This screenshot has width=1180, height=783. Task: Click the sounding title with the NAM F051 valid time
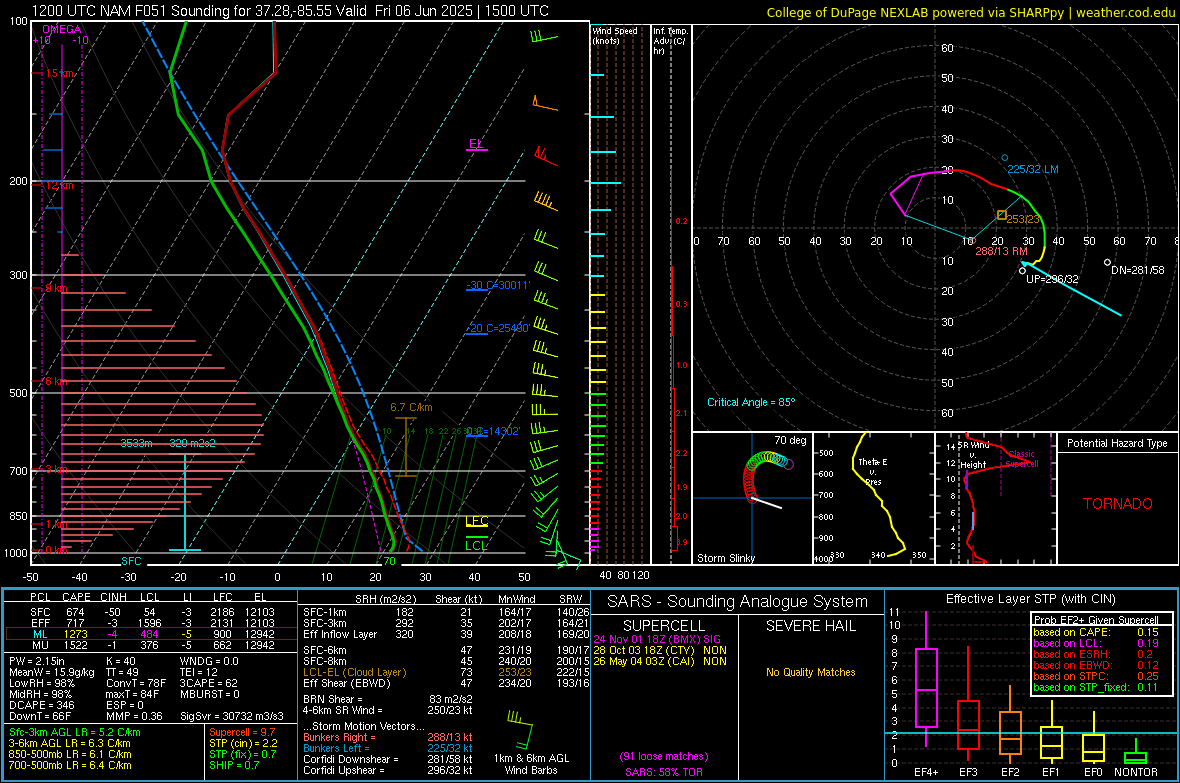290,11
